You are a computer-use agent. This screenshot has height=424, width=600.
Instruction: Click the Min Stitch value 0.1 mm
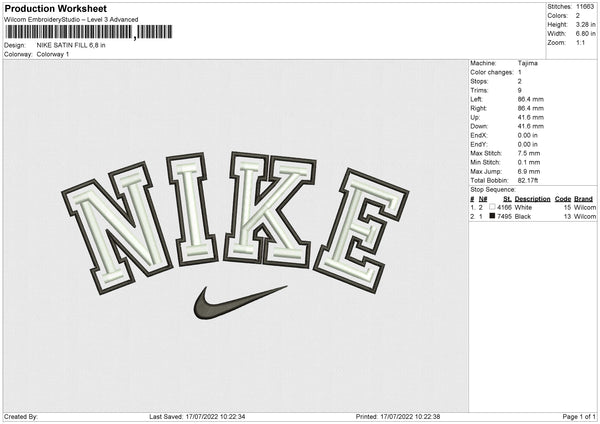tap(529, 163)
